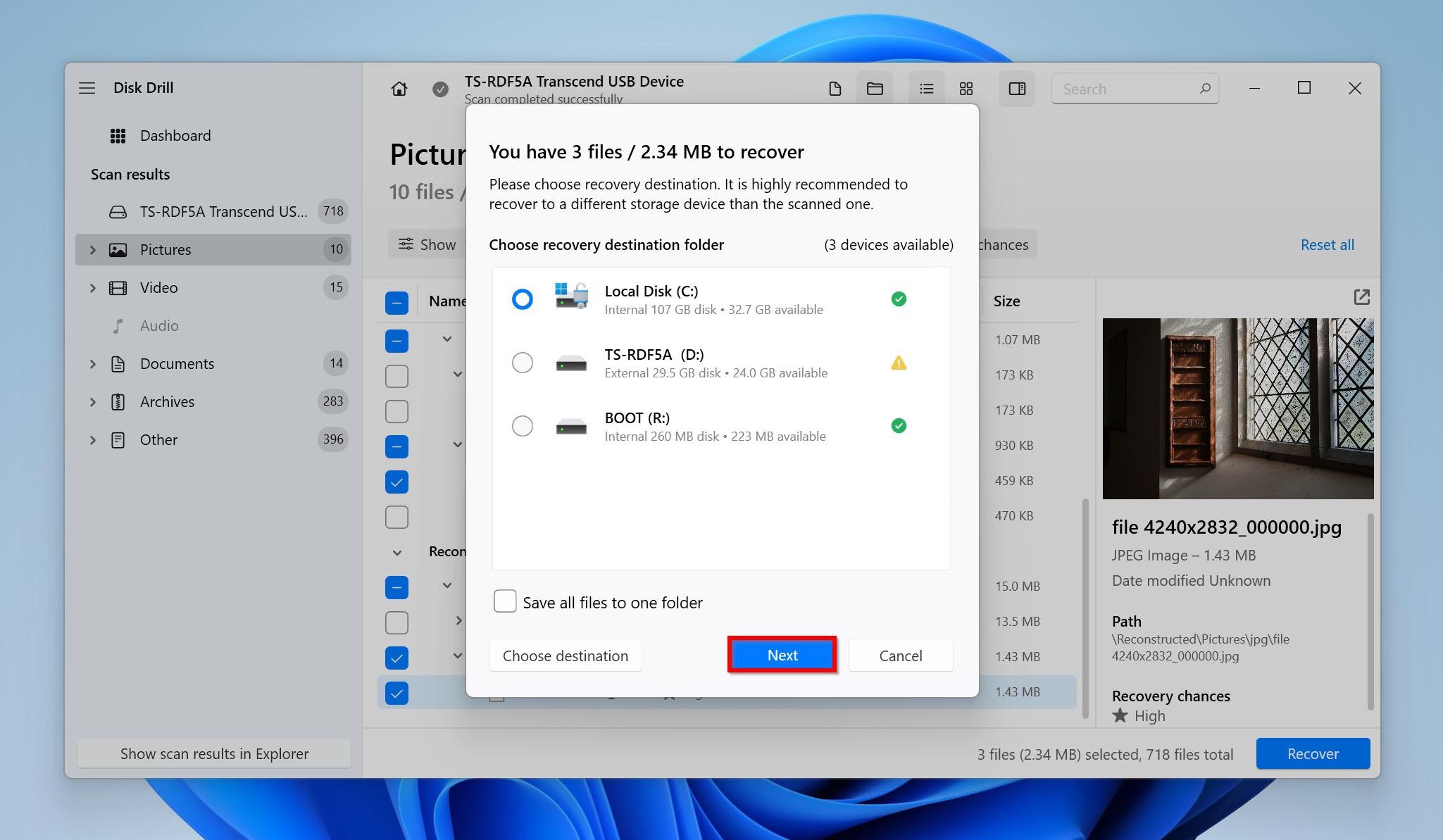Click the home/dashboard navigation icon

click(x=398, y=87)
